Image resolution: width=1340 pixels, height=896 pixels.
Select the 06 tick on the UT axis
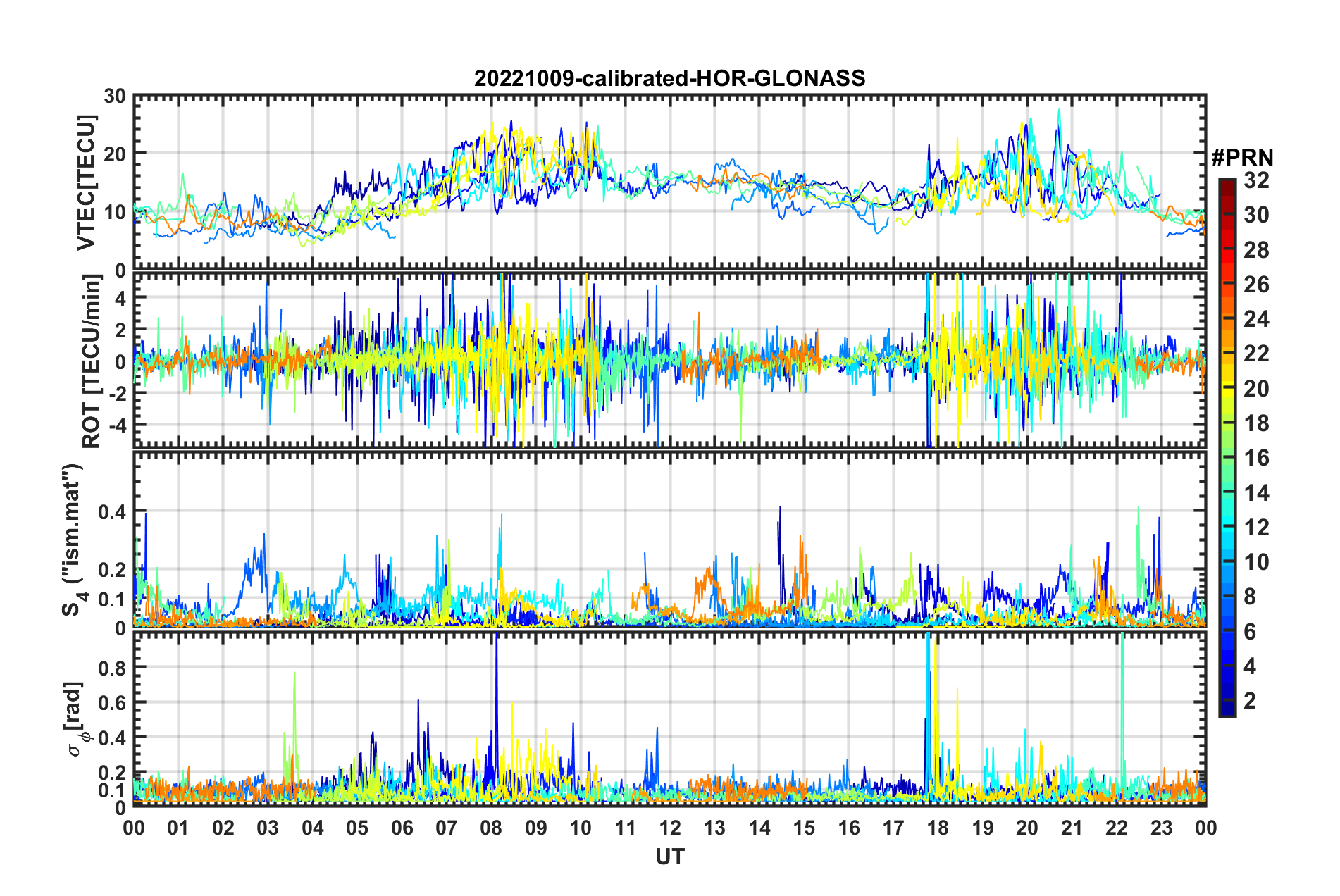pyautogui.click(x=402, y=828)
